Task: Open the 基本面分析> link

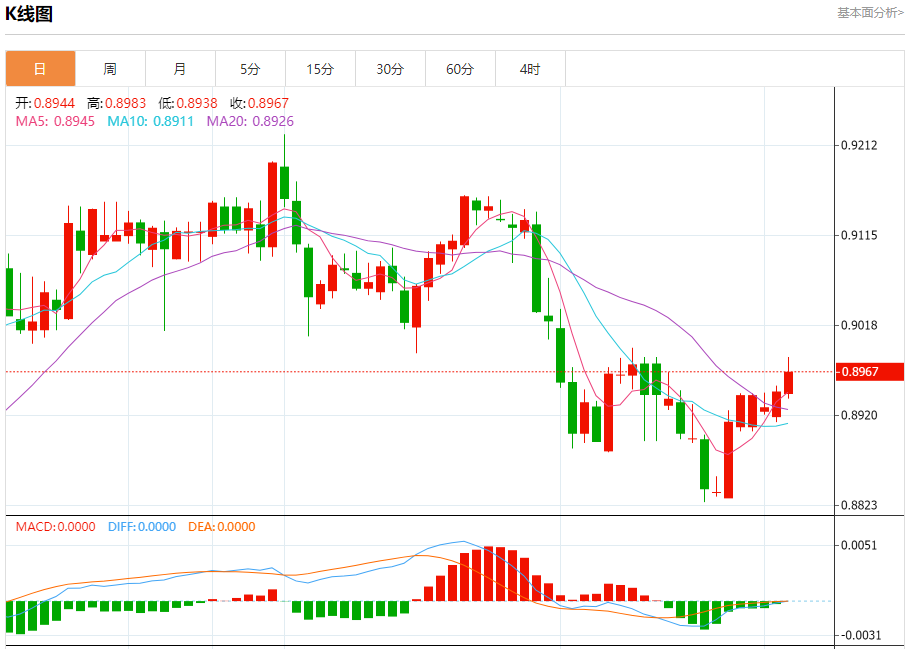Action: point(869,13)
